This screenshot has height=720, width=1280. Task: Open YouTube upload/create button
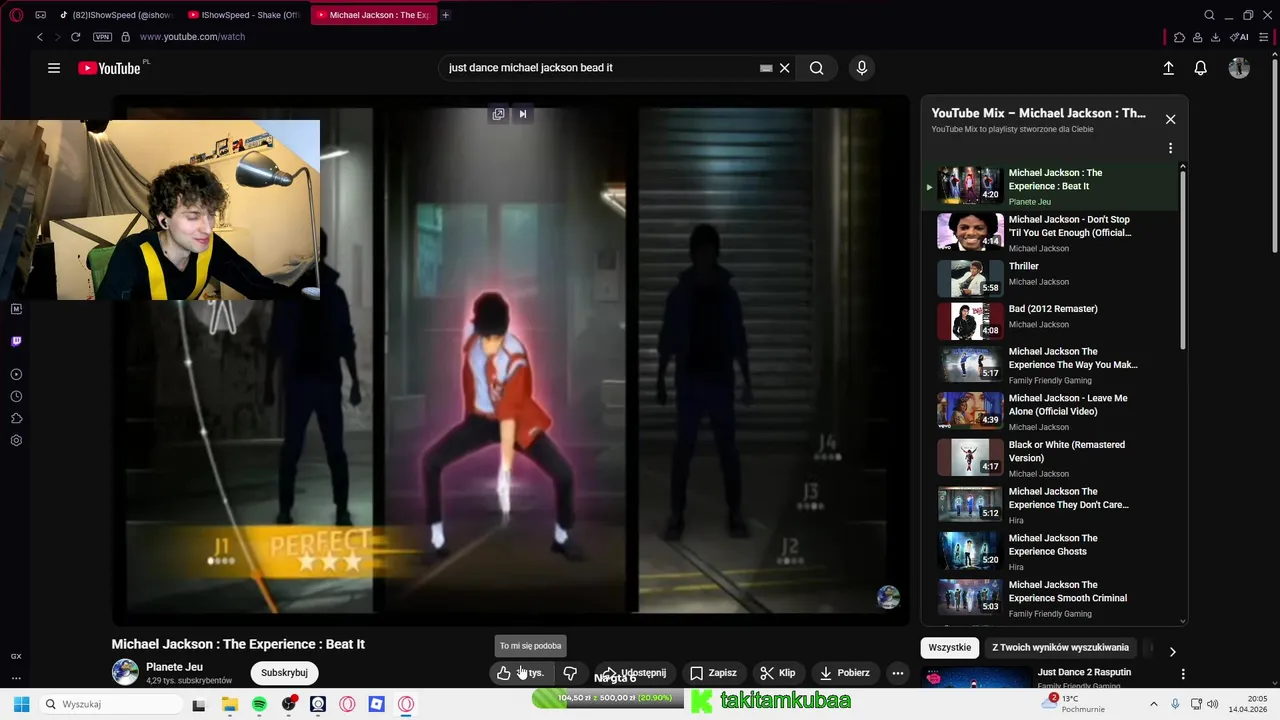tap(1168, 68)
